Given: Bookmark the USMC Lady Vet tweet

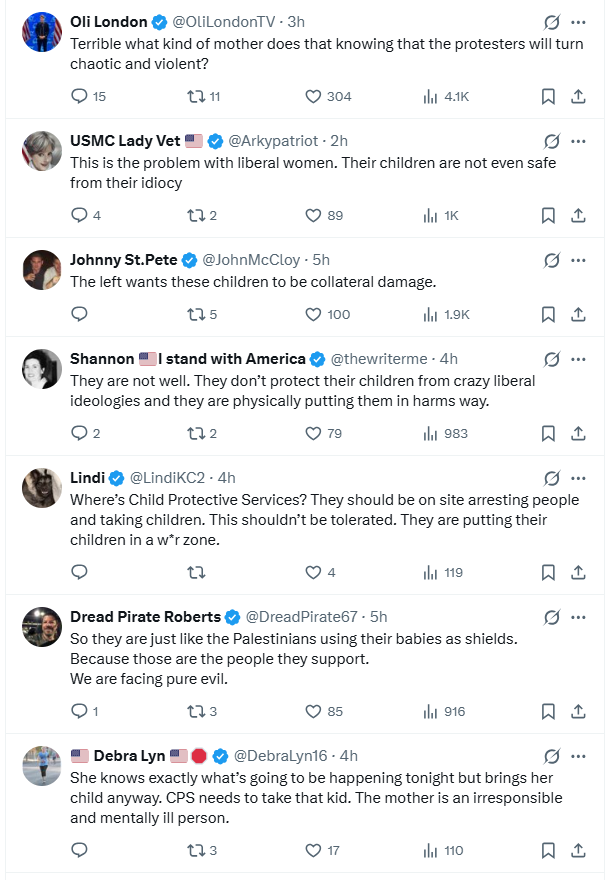Looking at the screenshot, I should (x=548, y=215).
